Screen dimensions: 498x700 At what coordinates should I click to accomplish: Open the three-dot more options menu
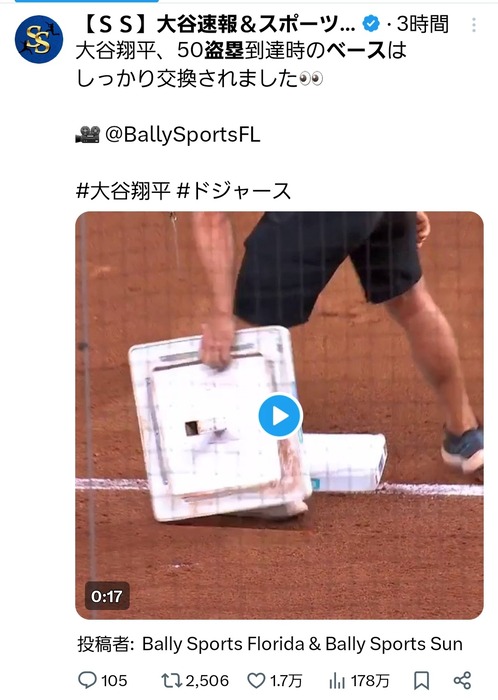(x=474, y=25)
